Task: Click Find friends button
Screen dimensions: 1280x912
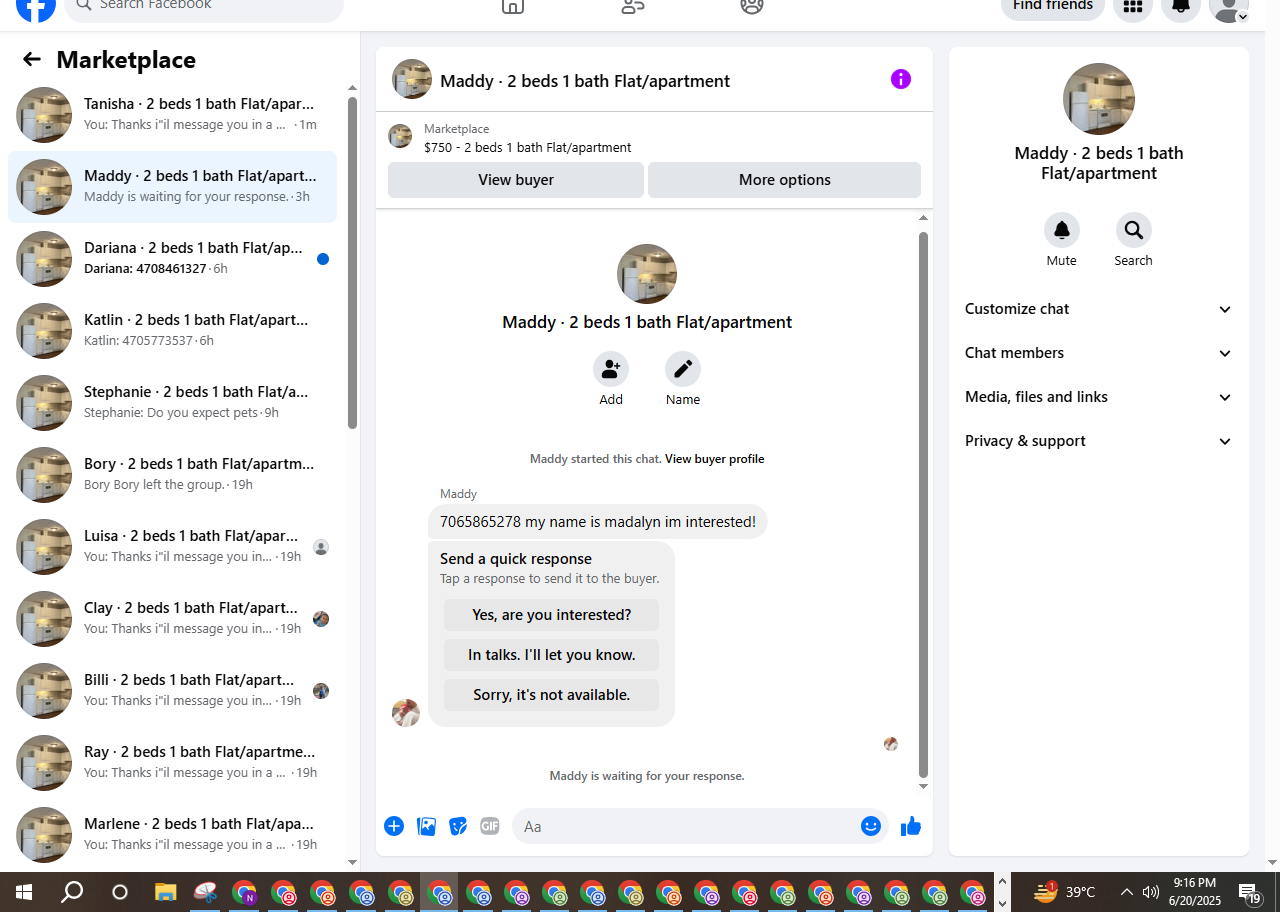Action: click(1053, 6)
